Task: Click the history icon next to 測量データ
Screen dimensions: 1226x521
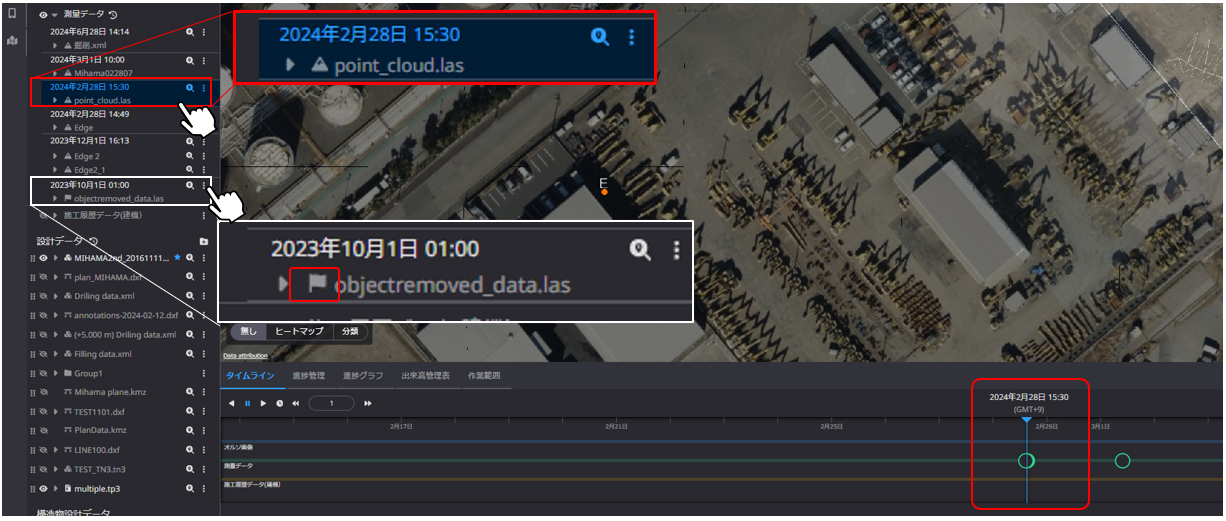Action: coord(112,15)
